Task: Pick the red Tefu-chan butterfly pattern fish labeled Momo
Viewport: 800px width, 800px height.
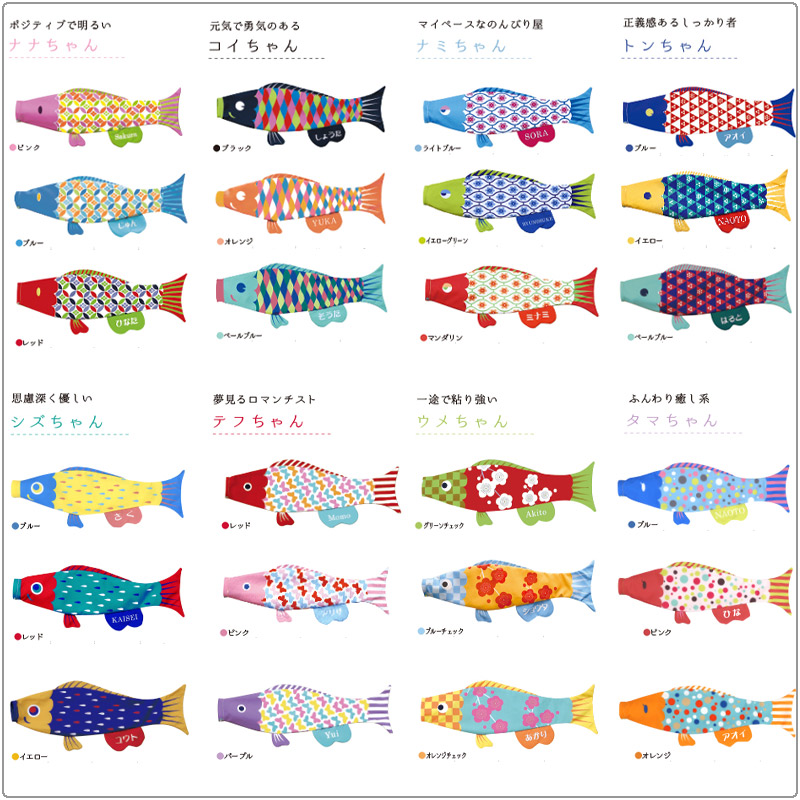Action: (312, 493)
